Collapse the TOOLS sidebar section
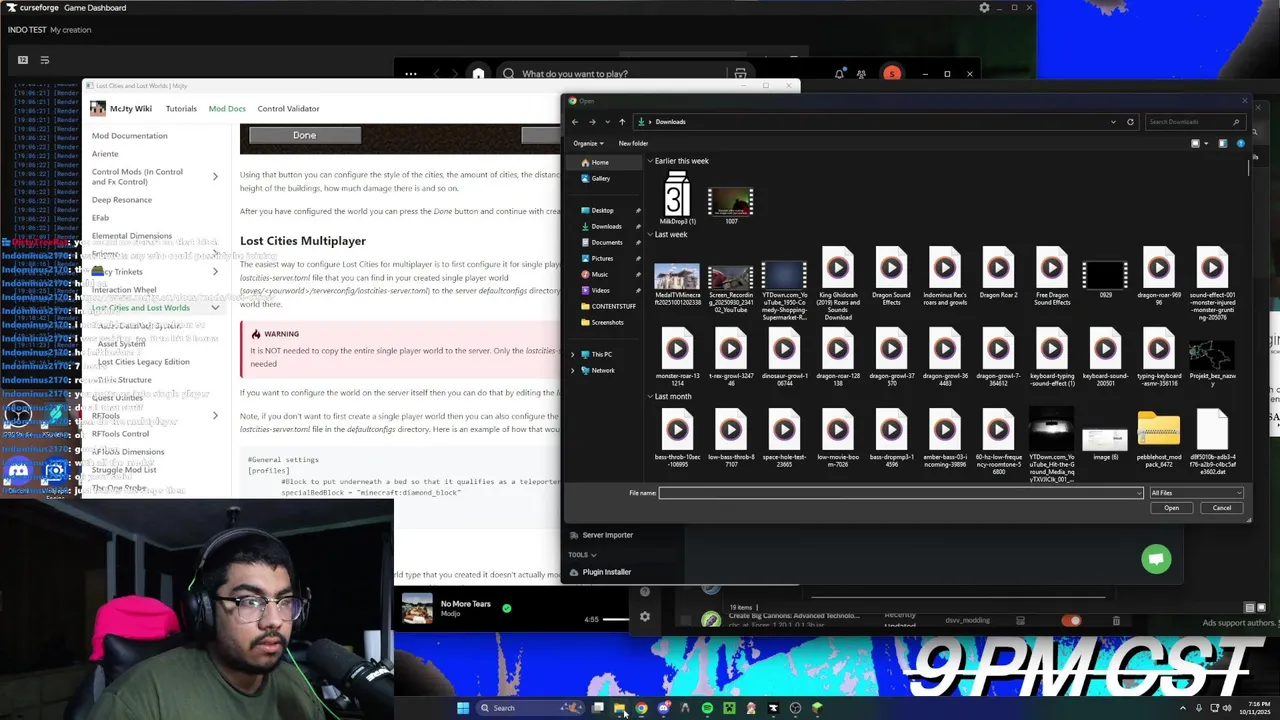1280x720 pixels. [x=582, y=554]
